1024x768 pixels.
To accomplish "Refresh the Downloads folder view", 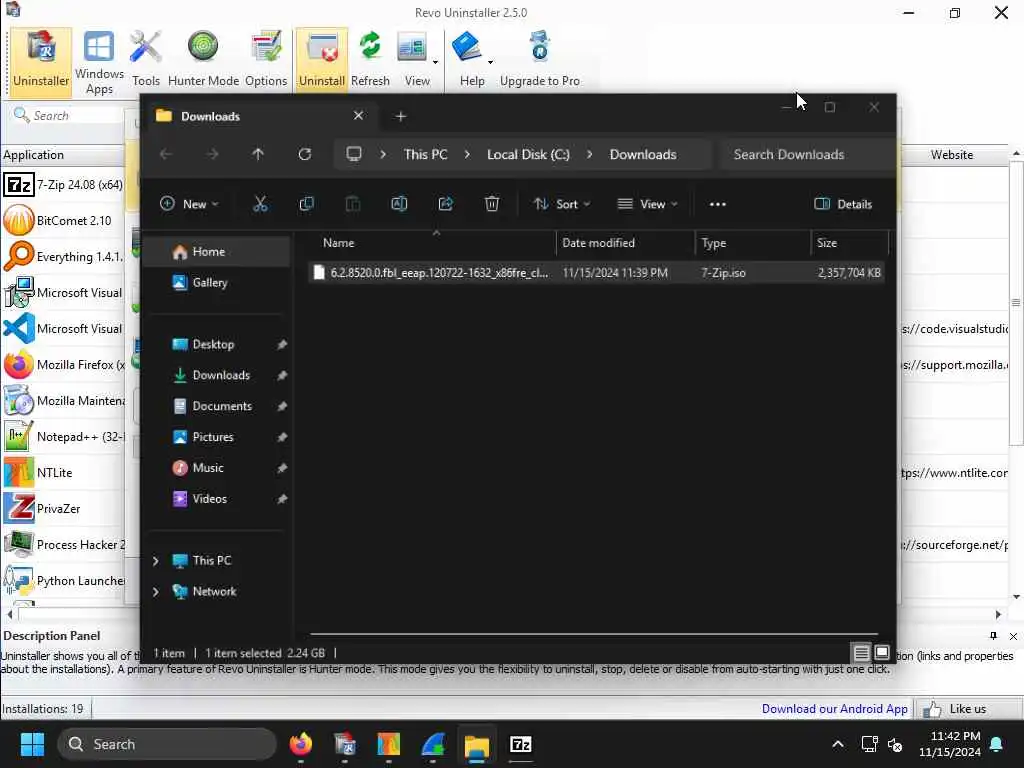I will [304, 154].
